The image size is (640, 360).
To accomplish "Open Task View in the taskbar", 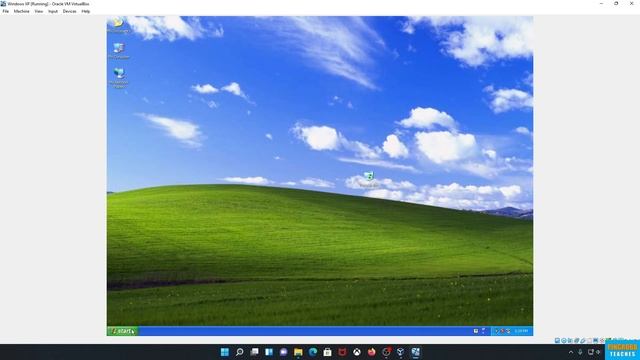I will [254, 352].
